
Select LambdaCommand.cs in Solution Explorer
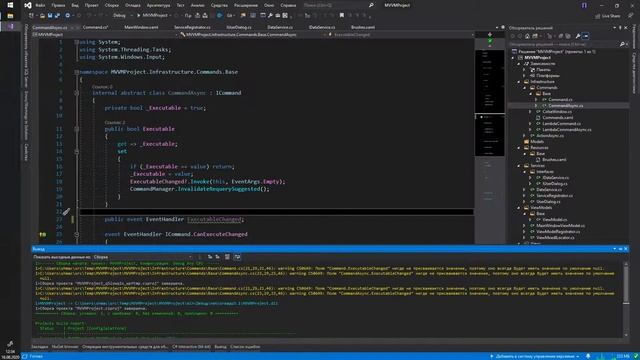tap(561, 124)
